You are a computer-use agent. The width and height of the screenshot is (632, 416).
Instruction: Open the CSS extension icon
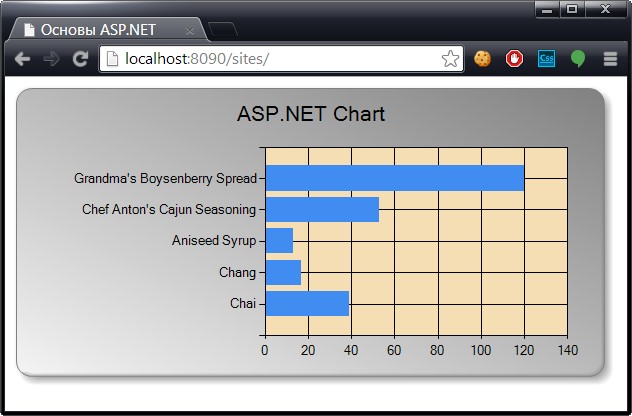click(546, 59)
